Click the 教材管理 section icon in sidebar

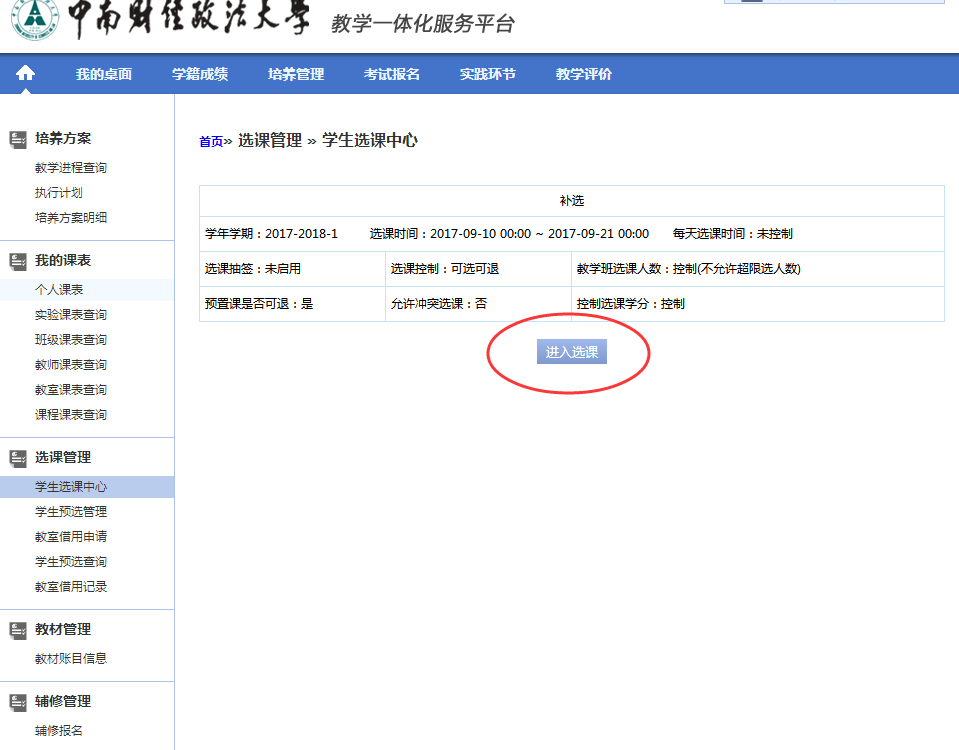point(18,630)
